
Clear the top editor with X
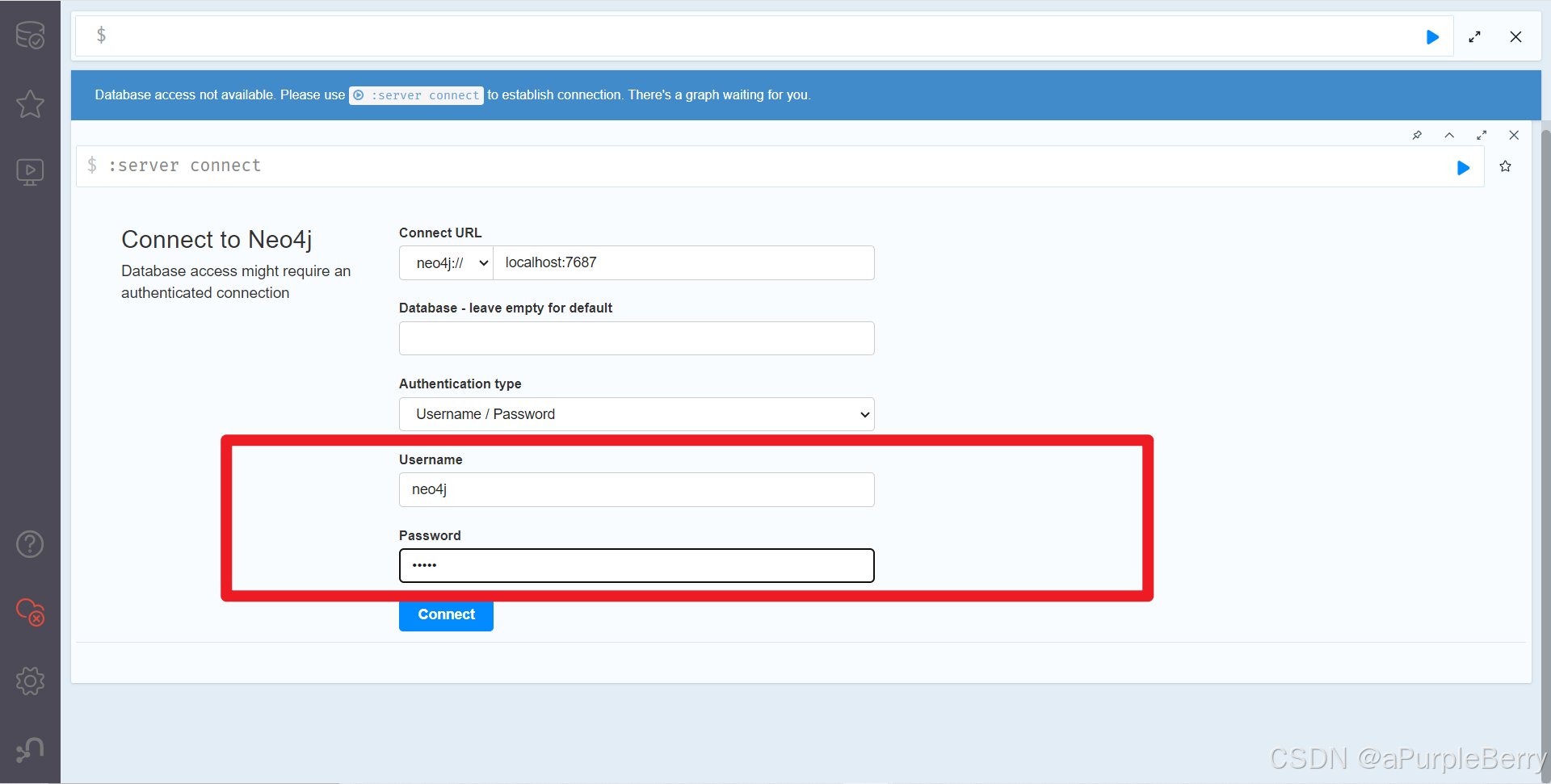coord(1515,37)
